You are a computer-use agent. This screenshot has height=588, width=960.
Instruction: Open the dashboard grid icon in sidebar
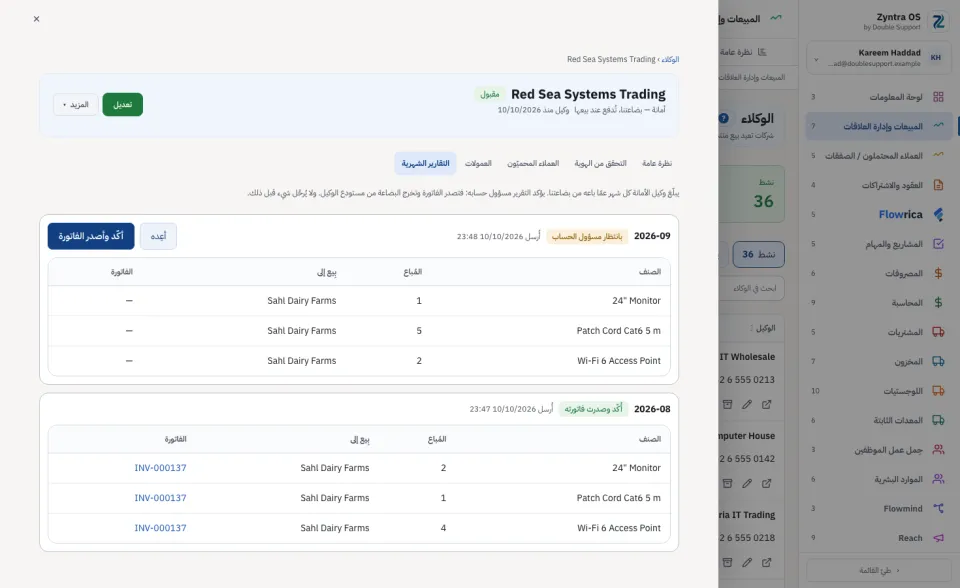(x=938, y=97)
